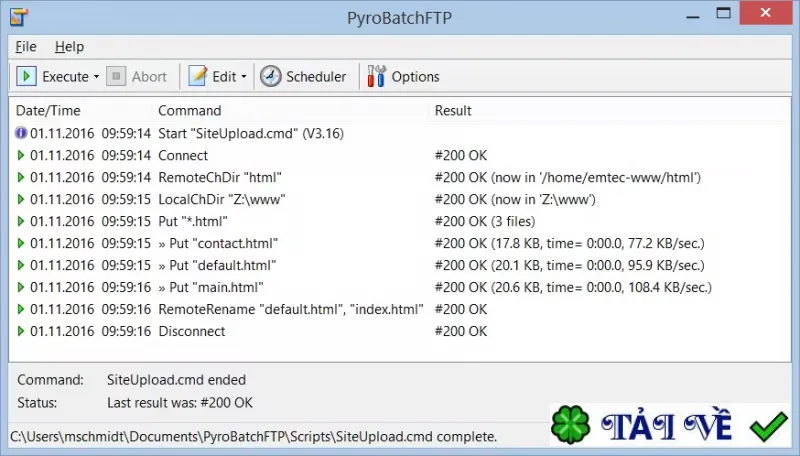Screen dimensions: 800x456
Task: Open the Scheduler clock icon
Action: pos(270,77)
